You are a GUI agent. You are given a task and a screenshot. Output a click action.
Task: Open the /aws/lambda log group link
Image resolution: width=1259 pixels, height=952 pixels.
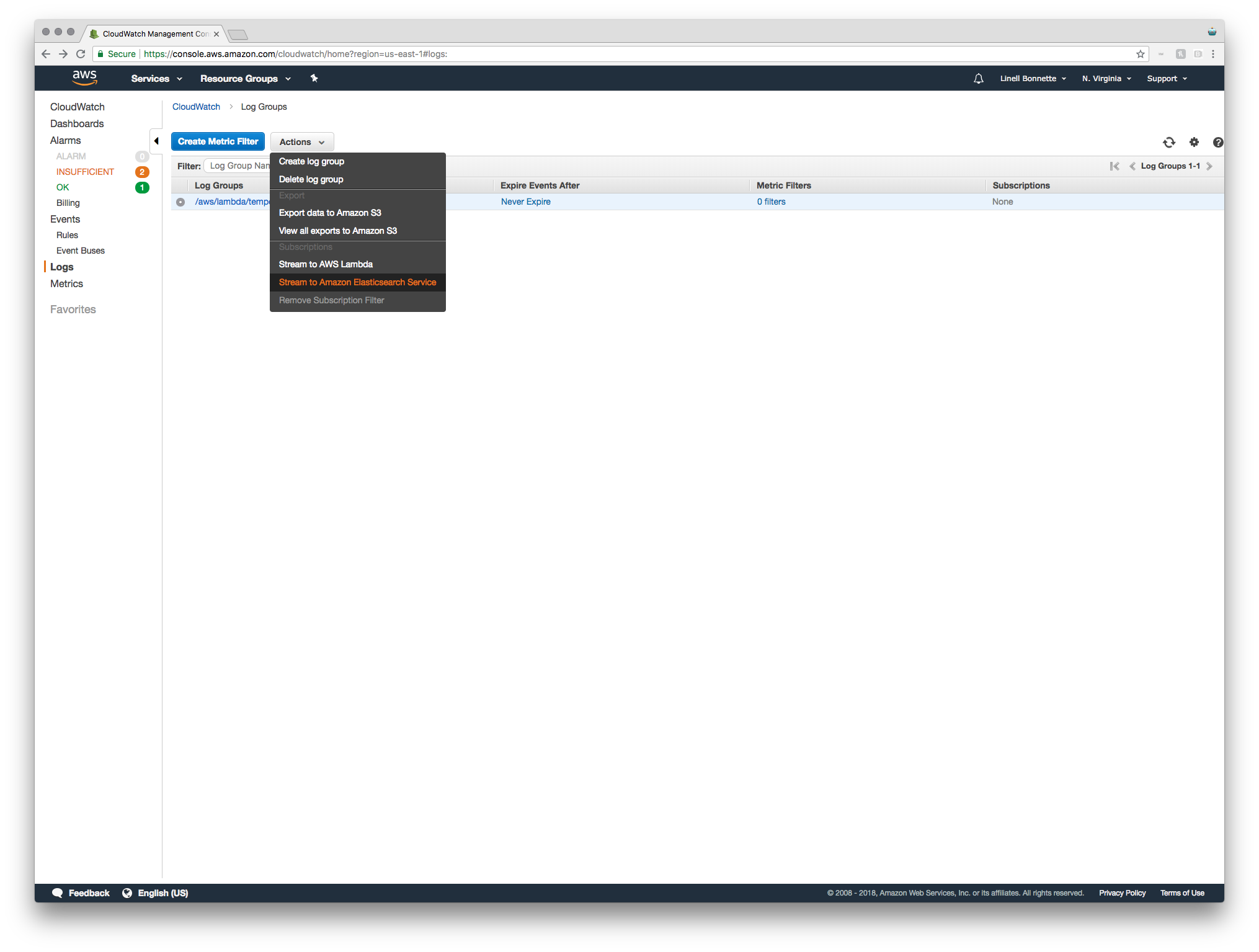pyautogui.click(x=232, y=202)
